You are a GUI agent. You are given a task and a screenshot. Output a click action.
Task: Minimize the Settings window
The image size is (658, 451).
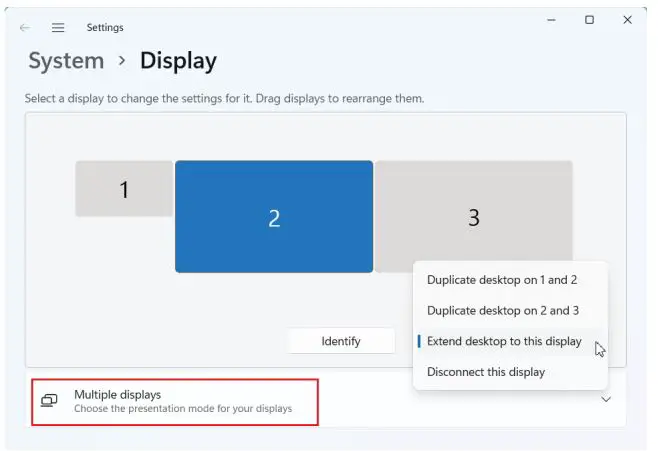pos(551,20)
